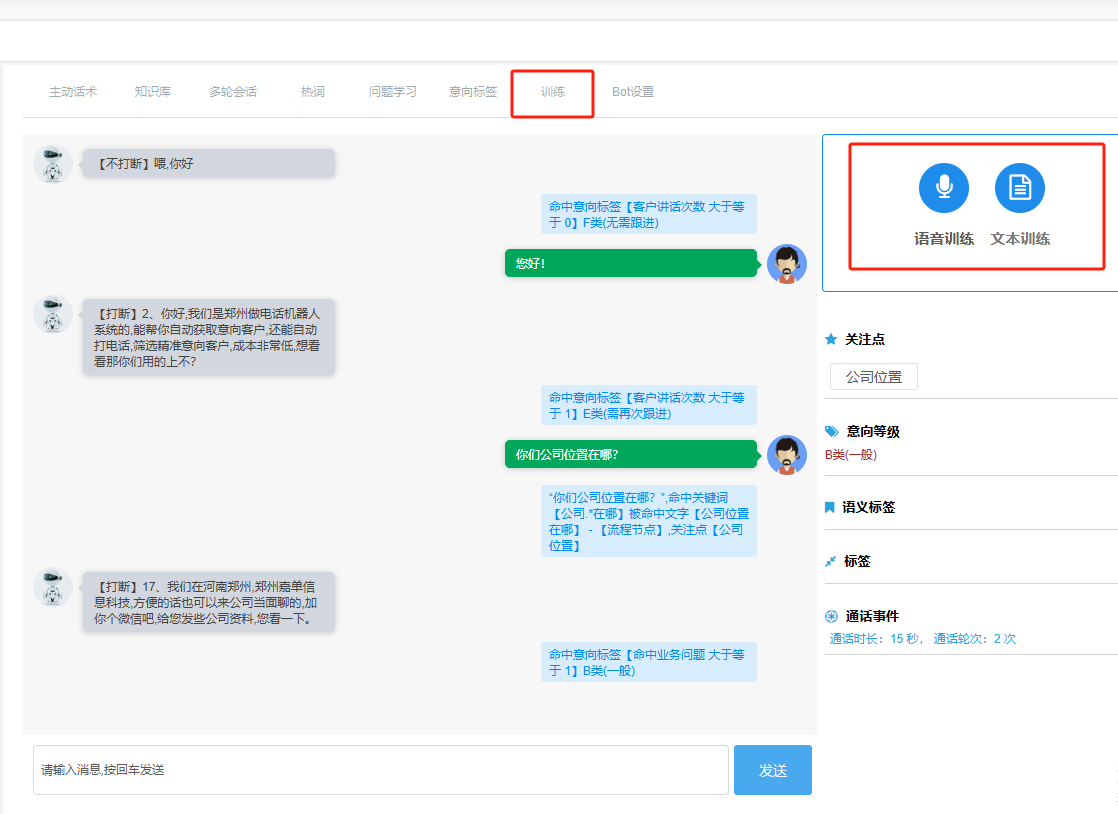Open the 知识库 tab
Viewport: 1118px width, 814px height.
tap(153, 92)
